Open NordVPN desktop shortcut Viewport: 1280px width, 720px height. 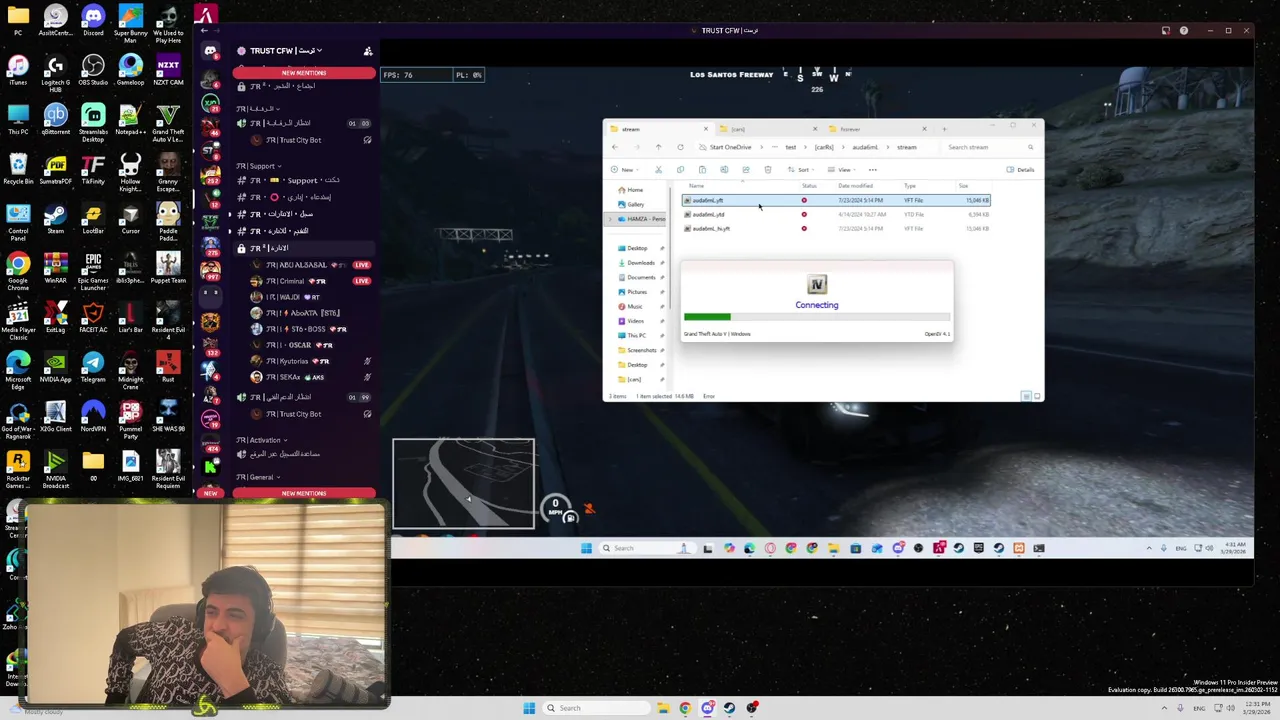(x=93, y=415)
